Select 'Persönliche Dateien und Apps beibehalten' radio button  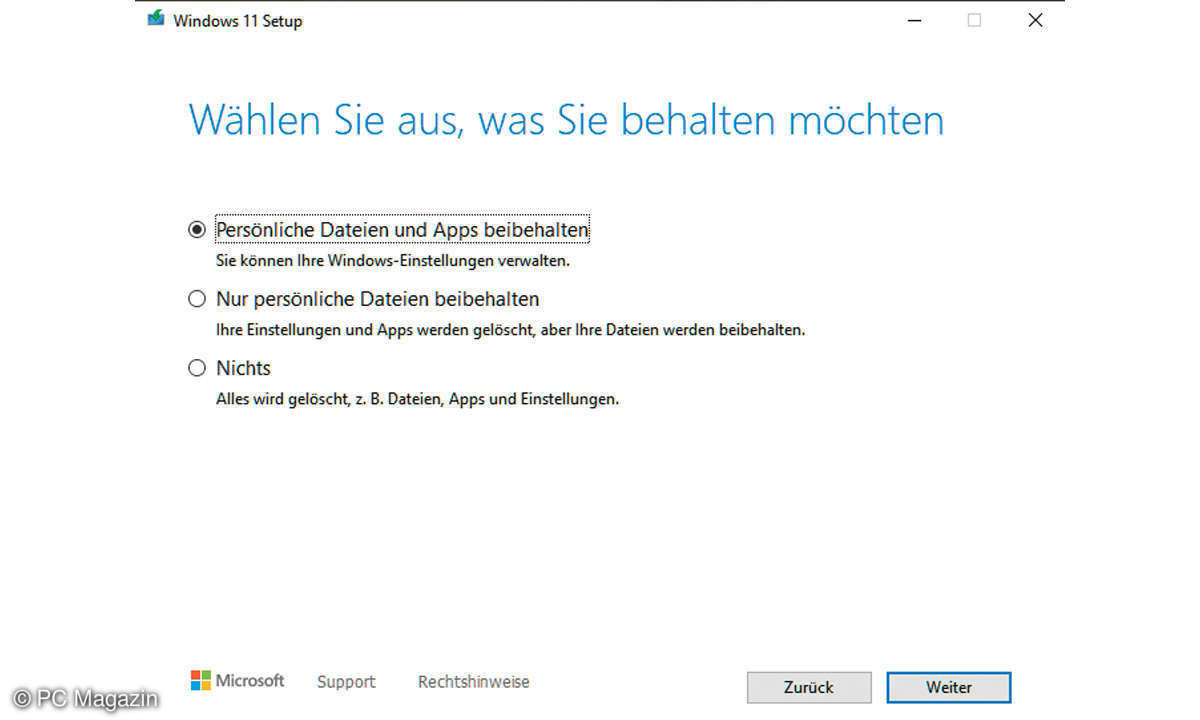[x=196, y=229]
